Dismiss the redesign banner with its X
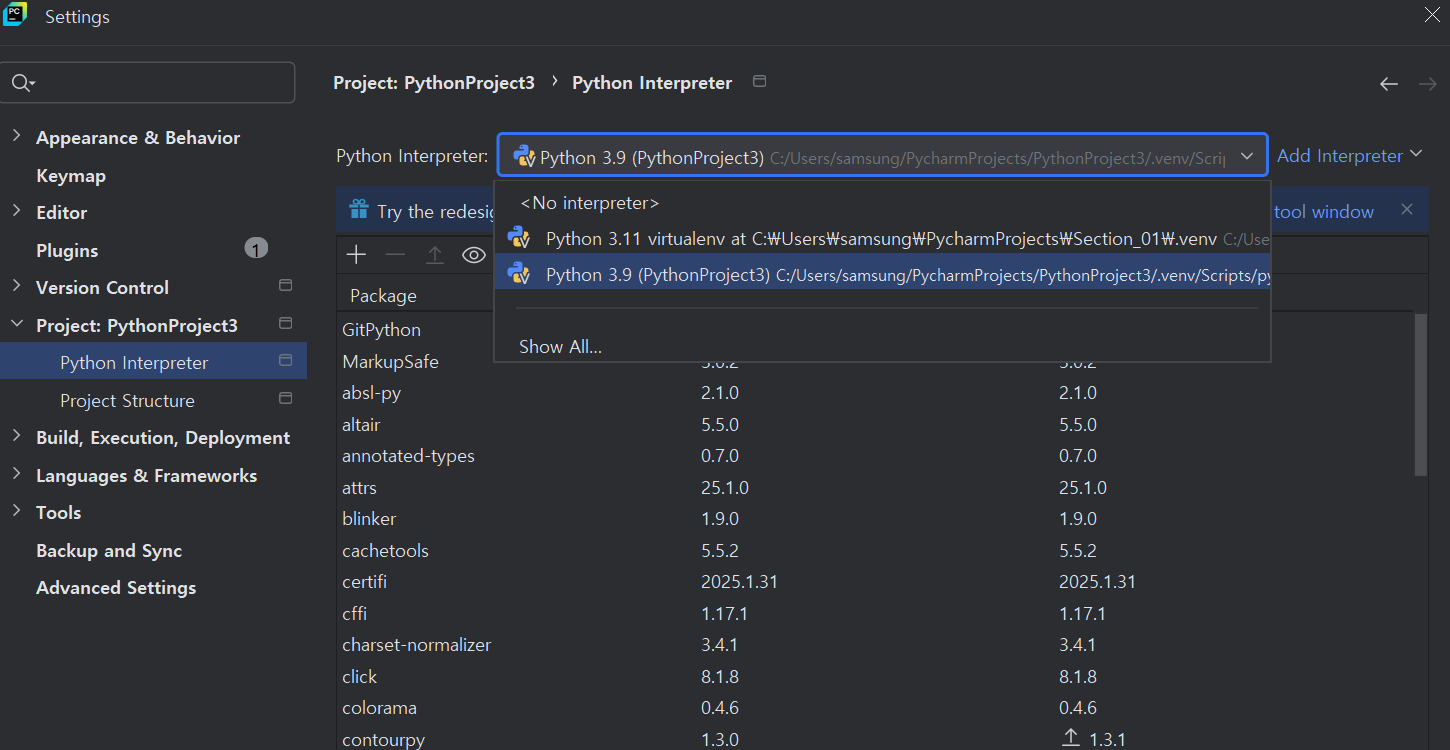Screen dimensions: 1450x750 click(1407, 209)
